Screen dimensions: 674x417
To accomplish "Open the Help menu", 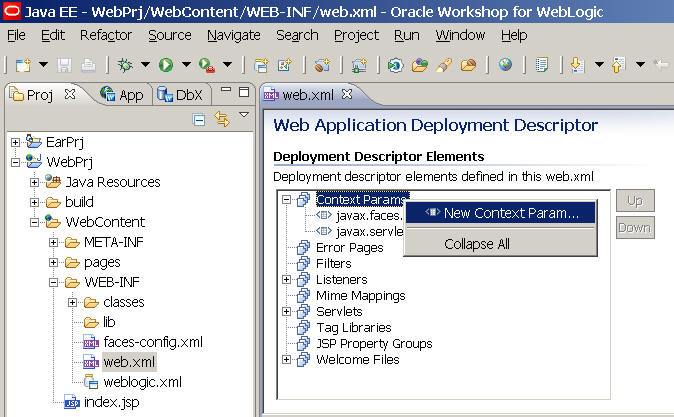I will tap(514, 35).
